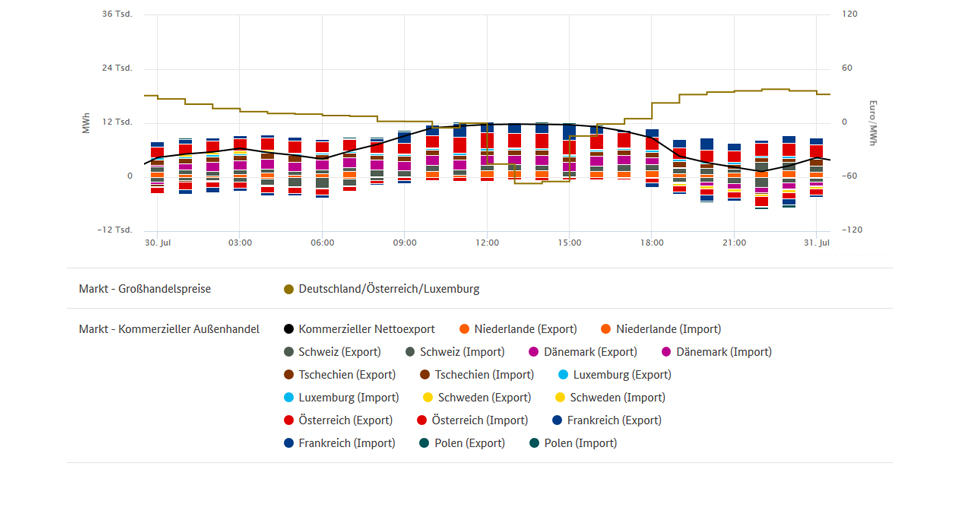The height and width of the screenshot is (517, 960).
Task: Click the Euro/MWh right axis title
Action: coord(872,123)
